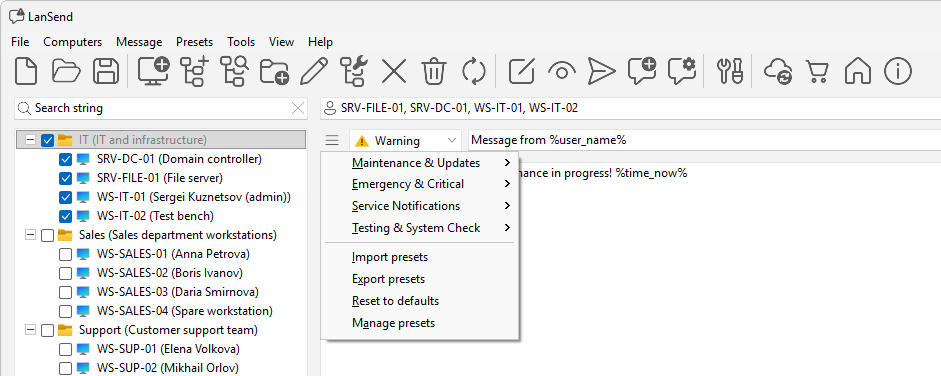The image size is (941, 376).
Task: Check WS-SUP-01 Elena Volkova checkbox
Action: [x=65, y=349]
